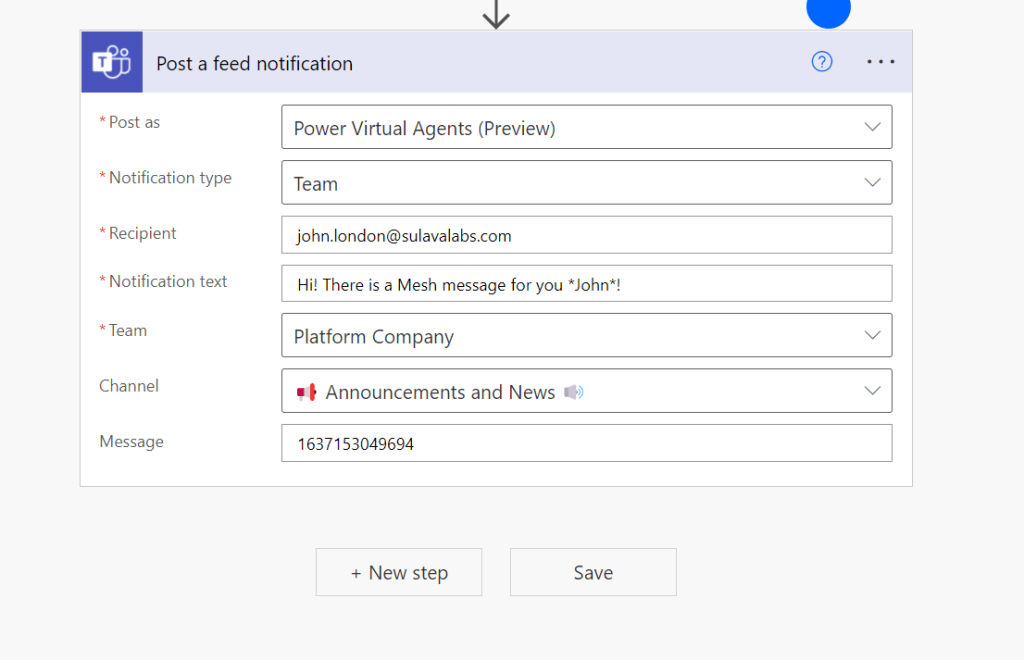Add a New step to the flow
Image resolution: width=1024 pixels, height=660 pixels.
click(399, 572)
